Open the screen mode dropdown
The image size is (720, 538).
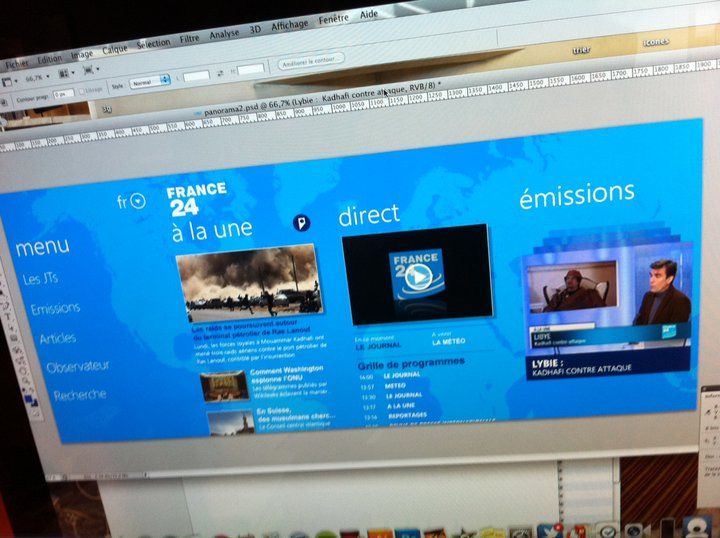91,70
